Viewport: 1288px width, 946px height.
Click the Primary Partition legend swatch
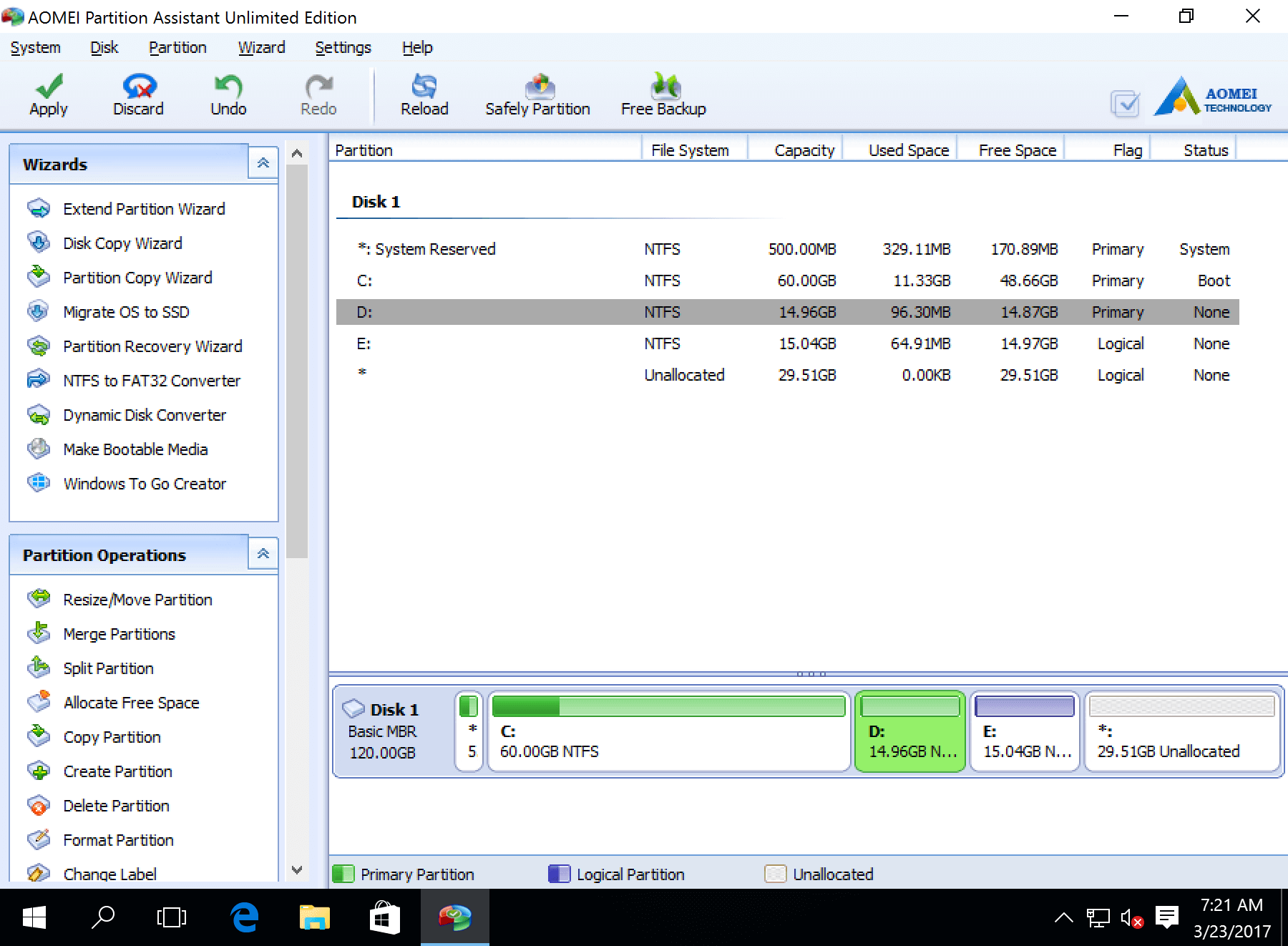pyautogui.click(x=345, y=874)
